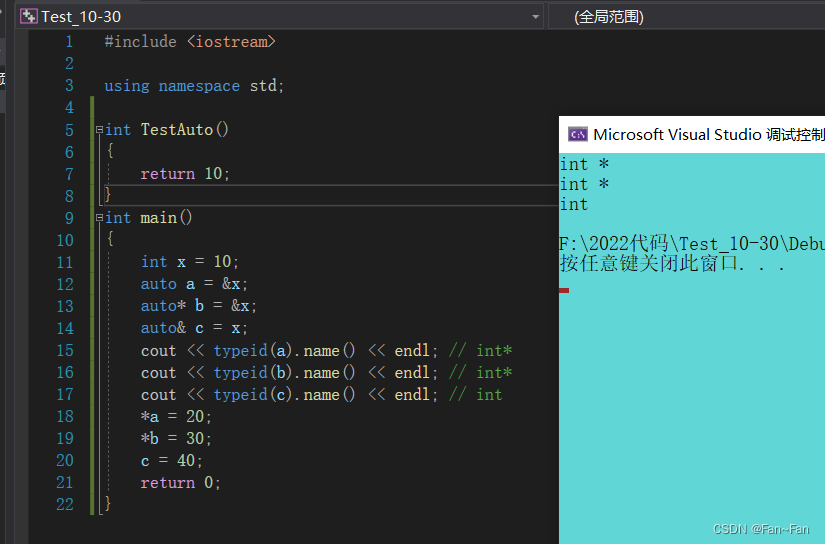Open the Test_10-30 project dropdown arrow
Screen dimensions: 825x544
(536, 16)
